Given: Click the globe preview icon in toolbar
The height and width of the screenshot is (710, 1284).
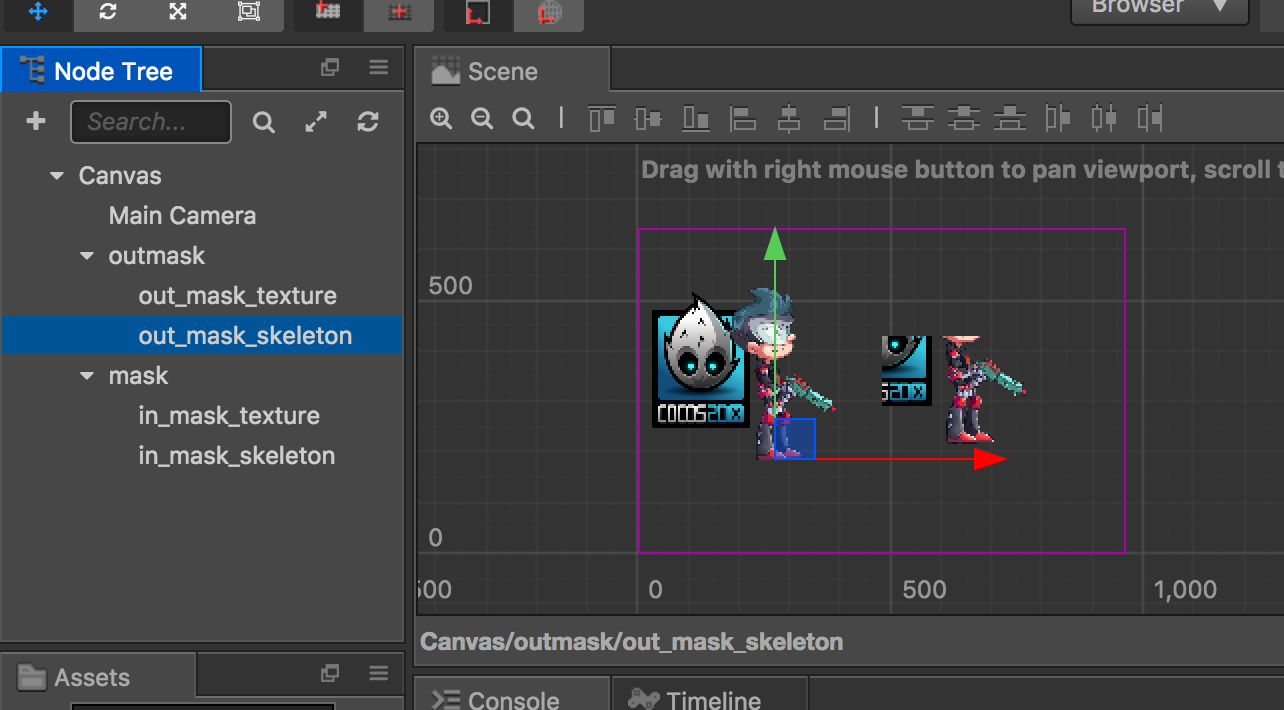Looking at the screenshot, I should [548, 12].
